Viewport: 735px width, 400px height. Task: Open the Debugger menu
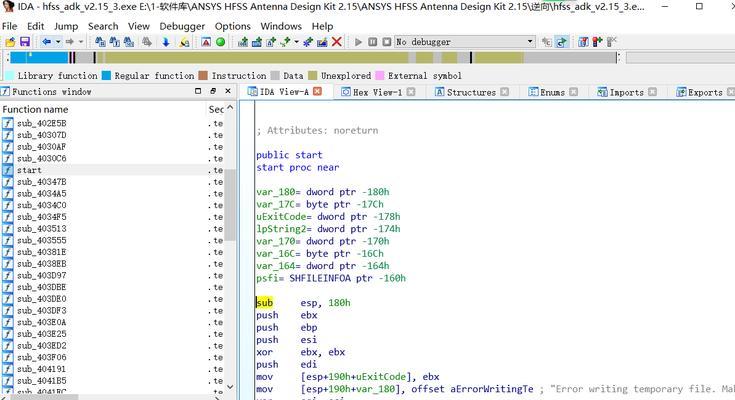182,26
